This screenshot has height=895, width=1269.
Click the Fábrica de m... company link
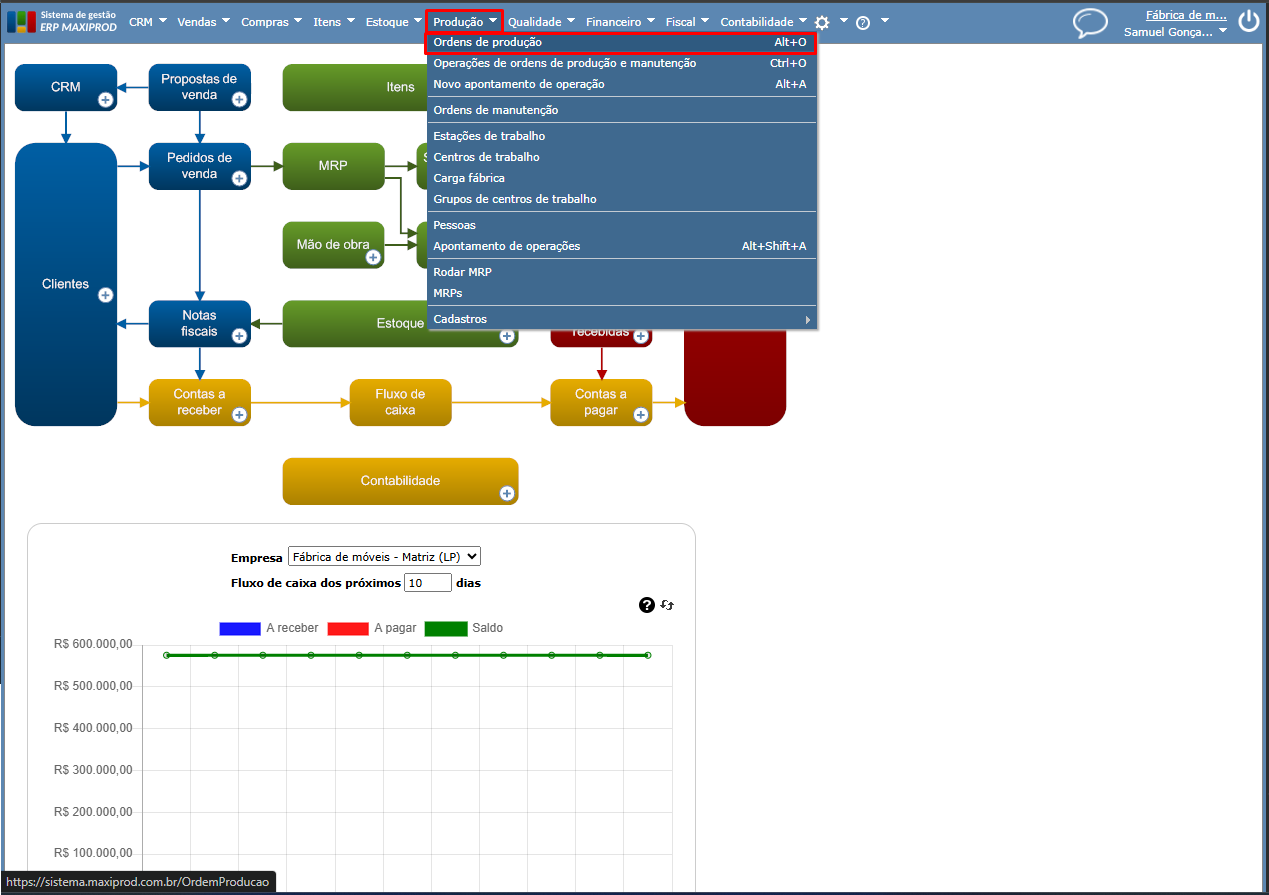(1186, 15)
